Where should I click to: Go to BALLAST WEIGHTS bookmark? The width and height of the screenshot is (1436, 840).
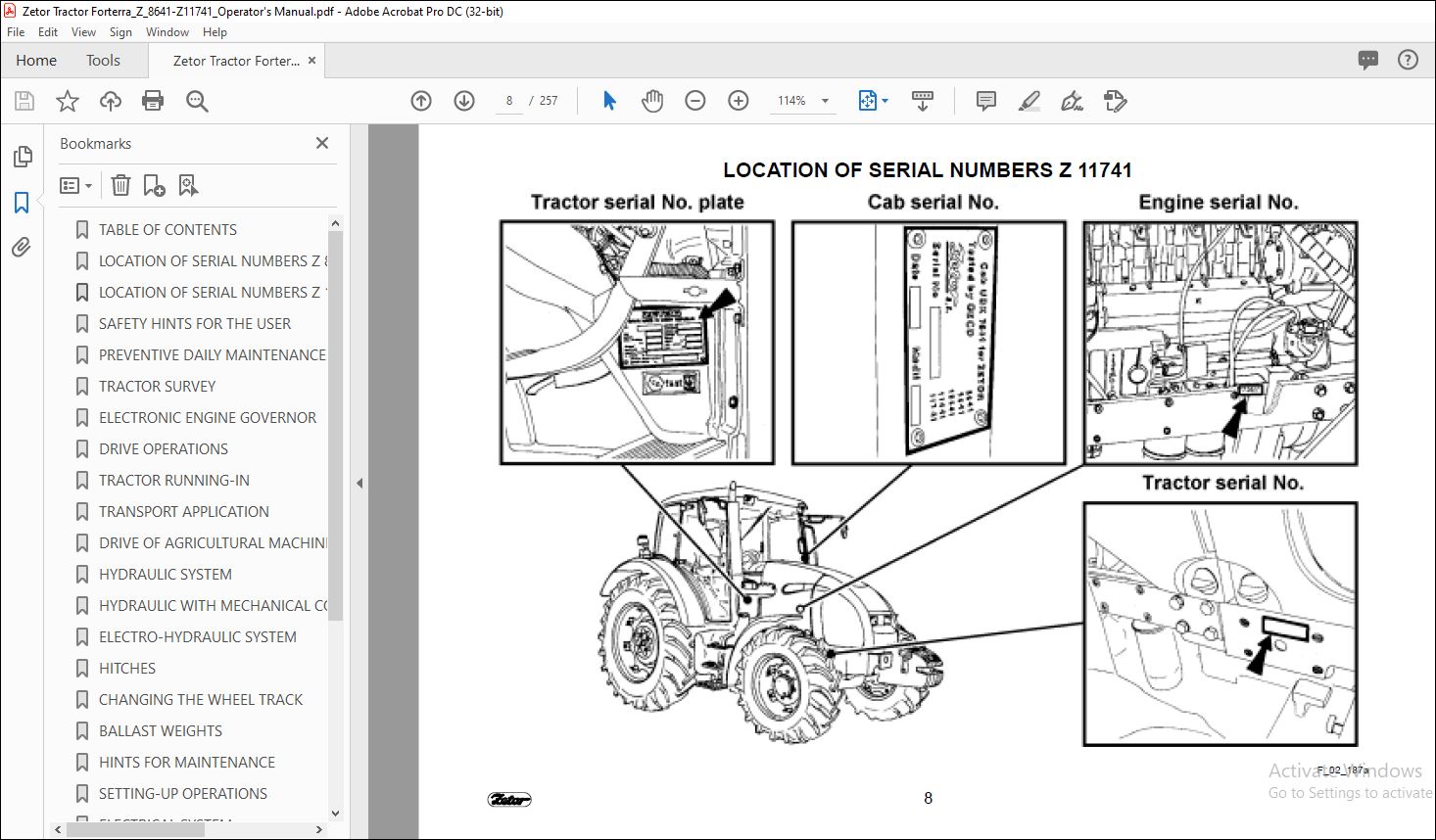pos(161,731)
